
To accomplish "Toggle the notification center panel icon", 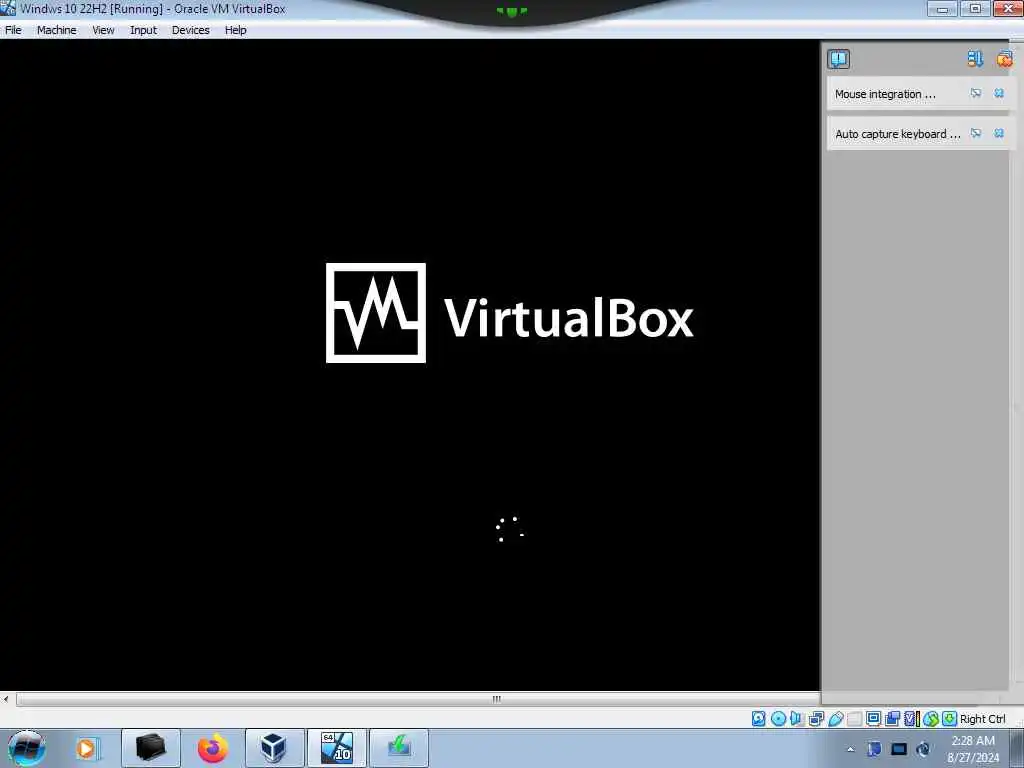I will pyautogui.click(x=839, y=59).
